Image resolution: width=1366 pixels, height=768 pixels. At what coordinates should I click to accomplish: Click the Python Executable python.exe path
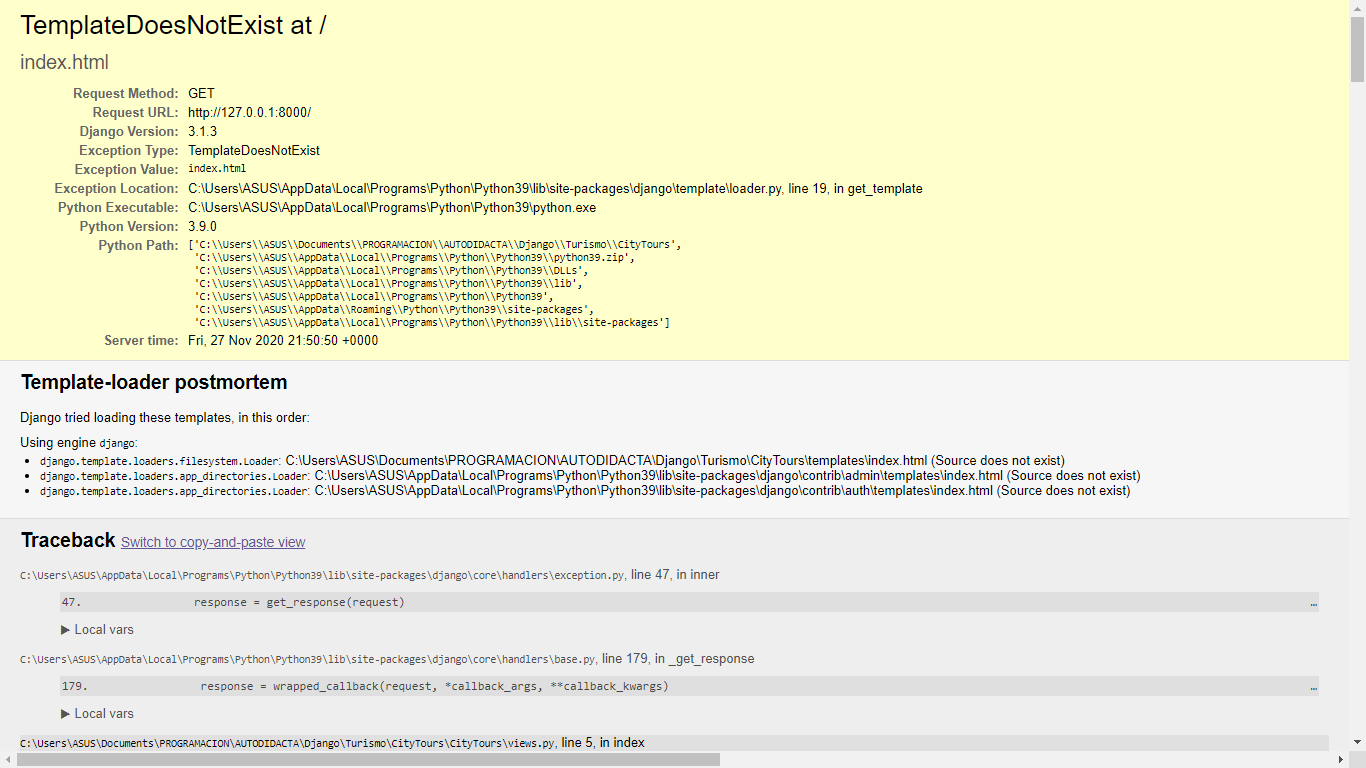pyautogui.click(x=392, y=208)
